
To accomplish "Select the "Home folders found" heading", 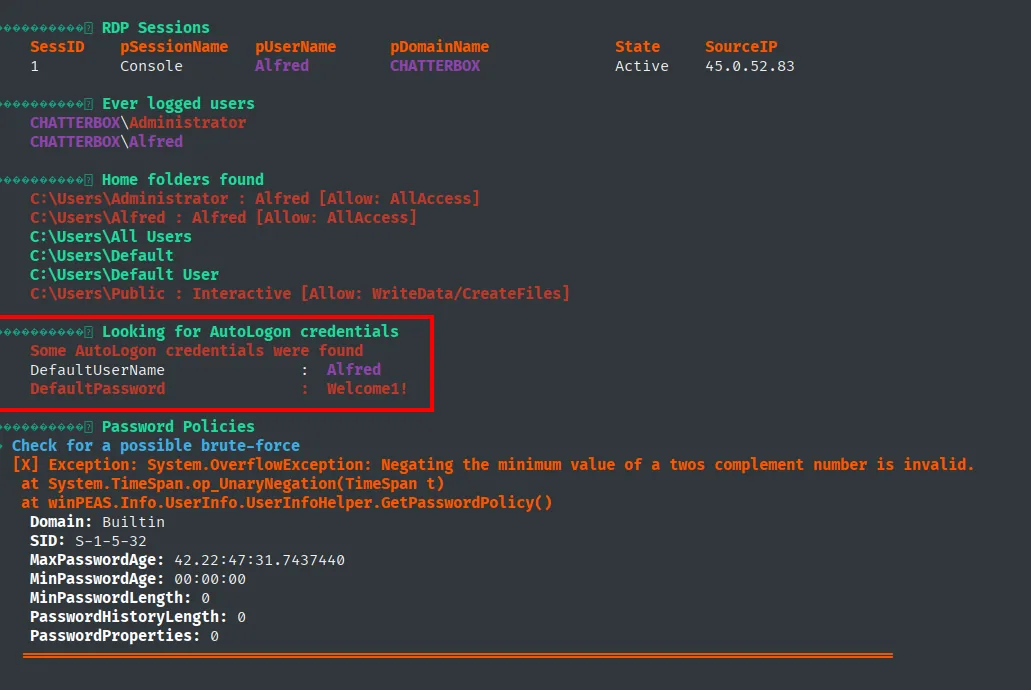I will [x=183, y=180].
